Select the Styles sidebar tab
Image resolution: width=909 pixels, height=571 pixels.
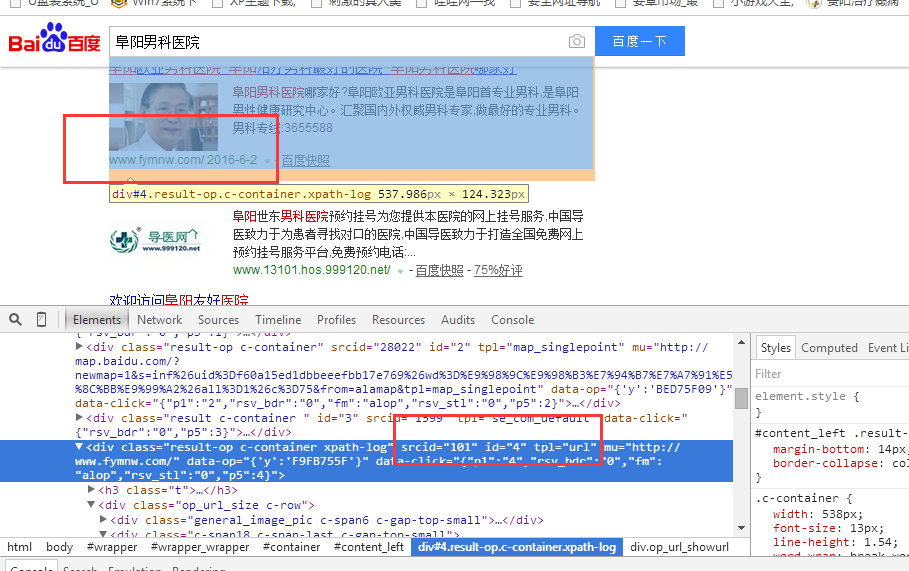(776, 348)
